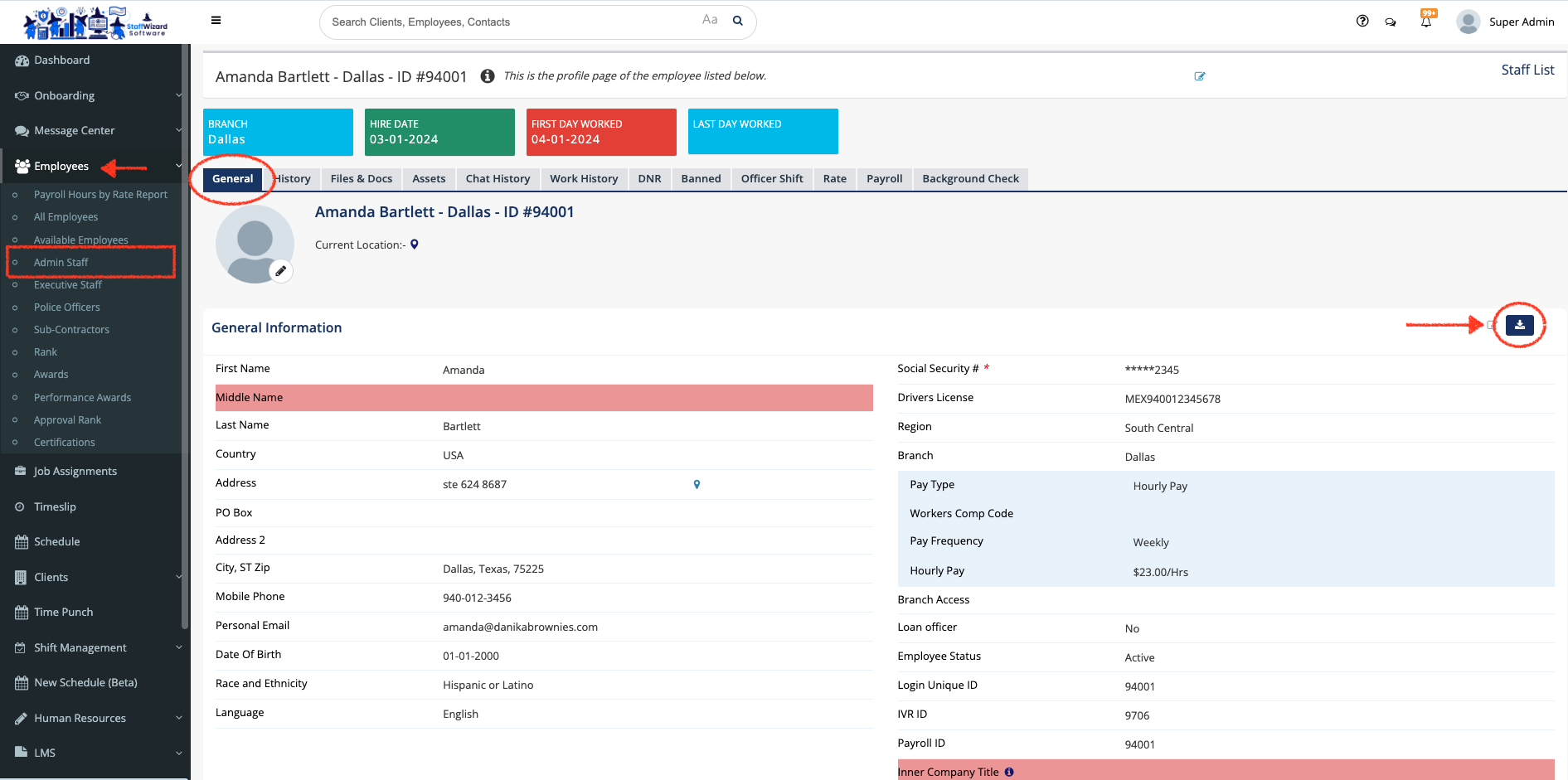Viewport: 1568px width, 780px height.
Task: Open the Work History tab
Action: (x=584, y=179)
